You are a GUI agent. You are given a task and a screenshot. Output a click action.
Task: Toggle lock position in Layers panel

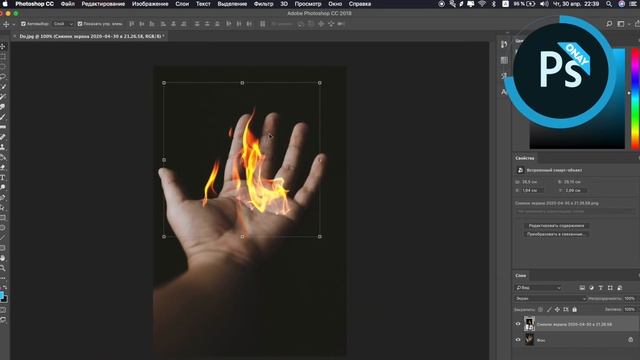point(557,309)
